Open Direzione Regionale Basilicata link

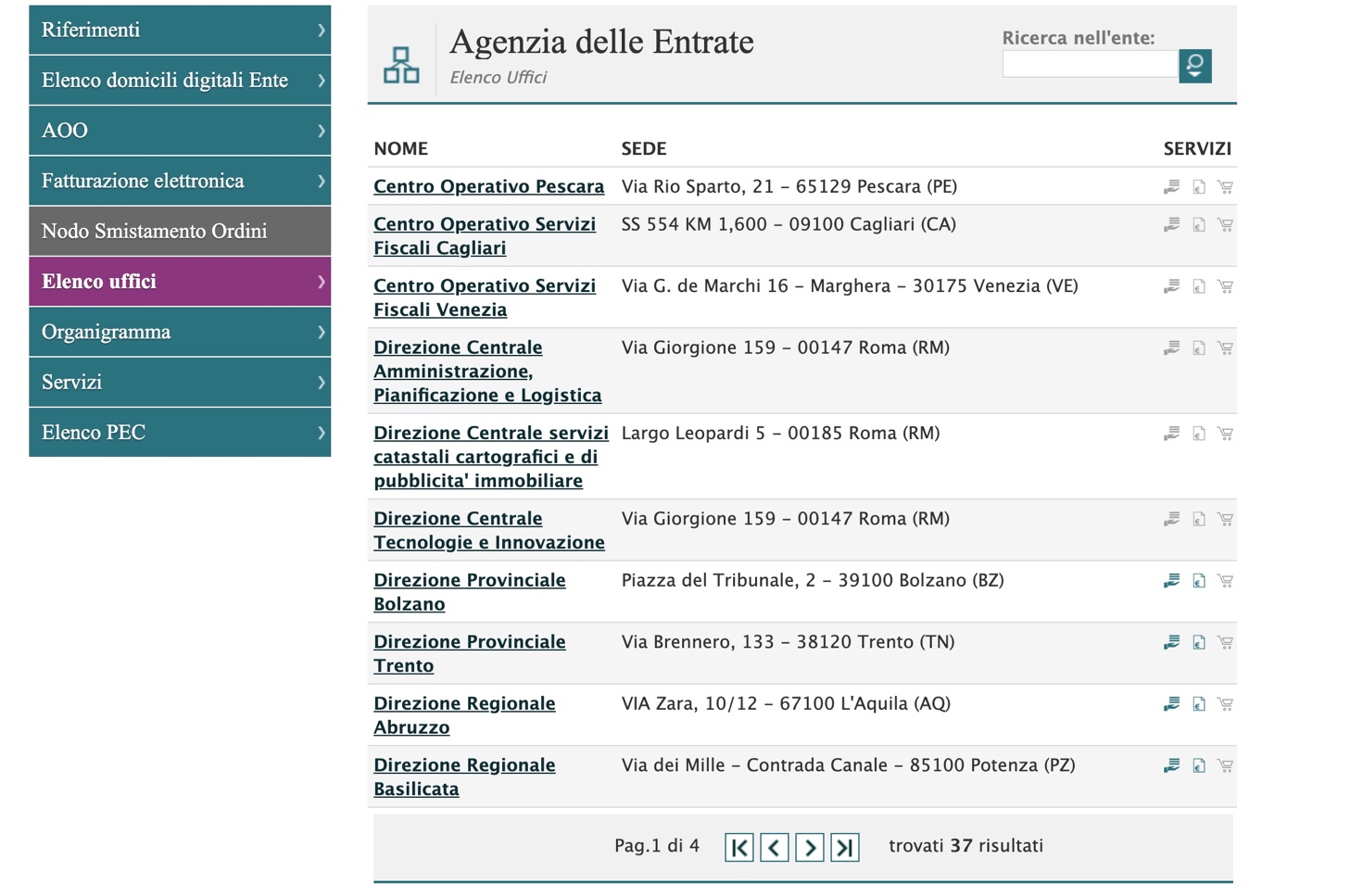pyautogui.click(x=464, y=776)
